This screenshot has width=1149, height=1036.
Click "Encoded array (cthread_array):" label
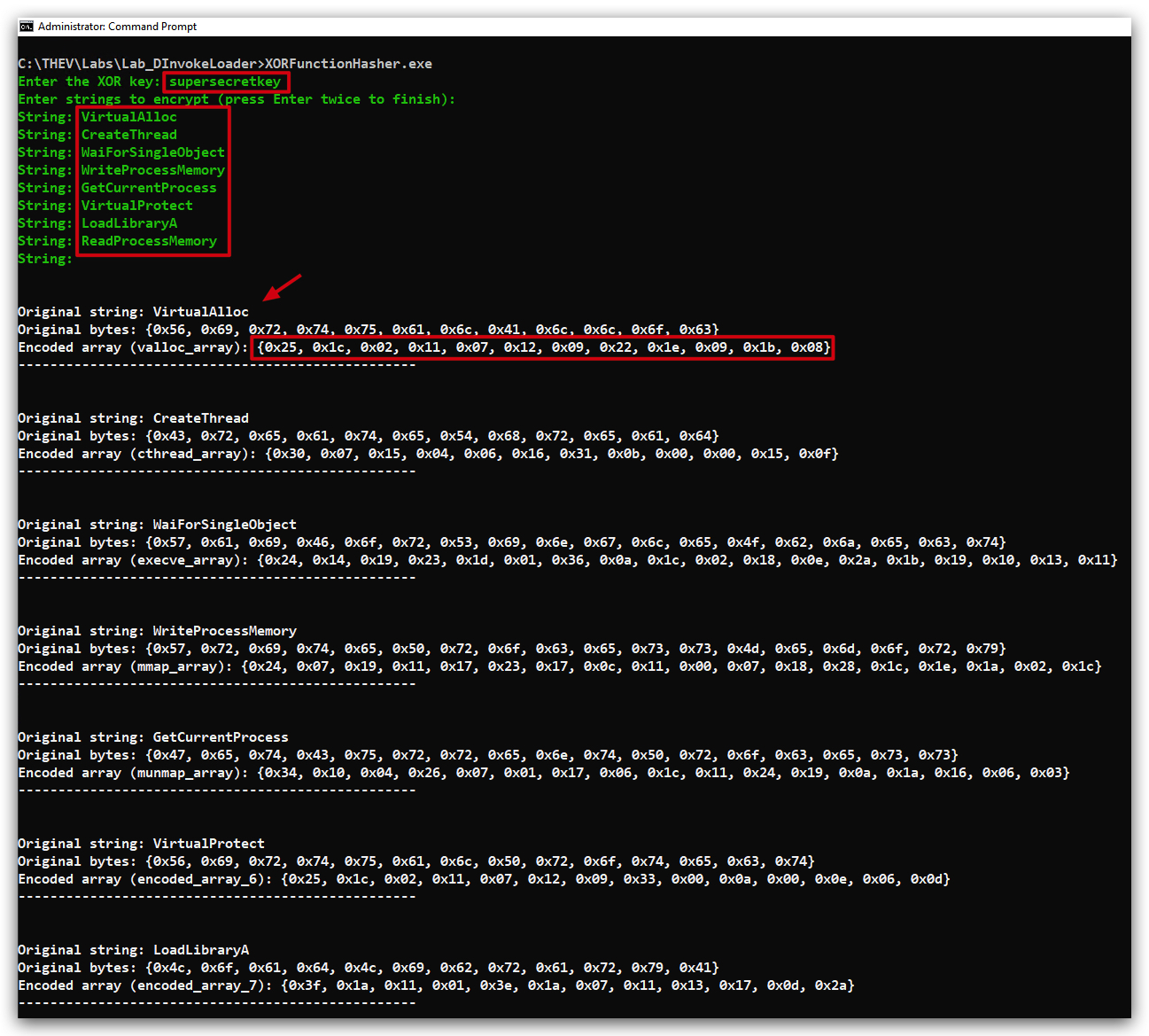[x=137, y=454]
